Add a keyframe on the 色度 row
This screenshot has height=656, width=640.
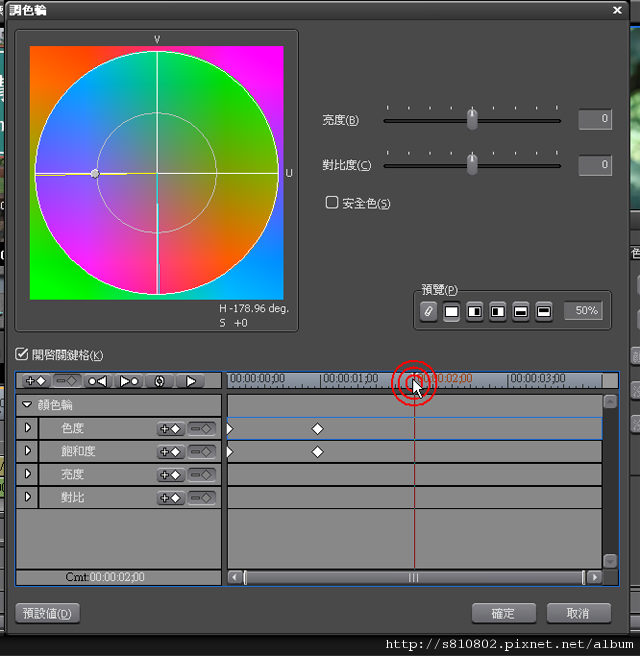[x=170, y=428]
